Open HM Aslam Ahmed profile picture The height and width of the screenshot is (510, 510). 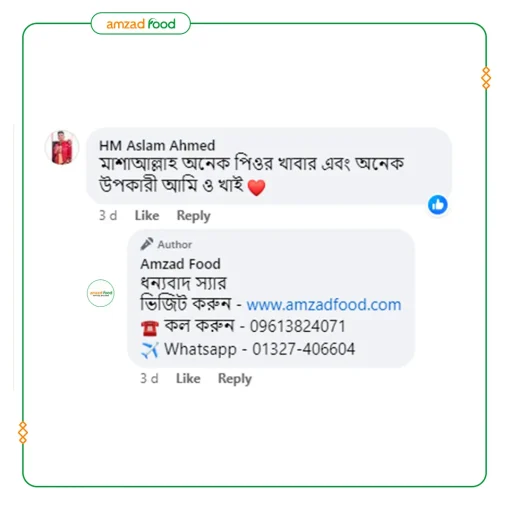62,147
